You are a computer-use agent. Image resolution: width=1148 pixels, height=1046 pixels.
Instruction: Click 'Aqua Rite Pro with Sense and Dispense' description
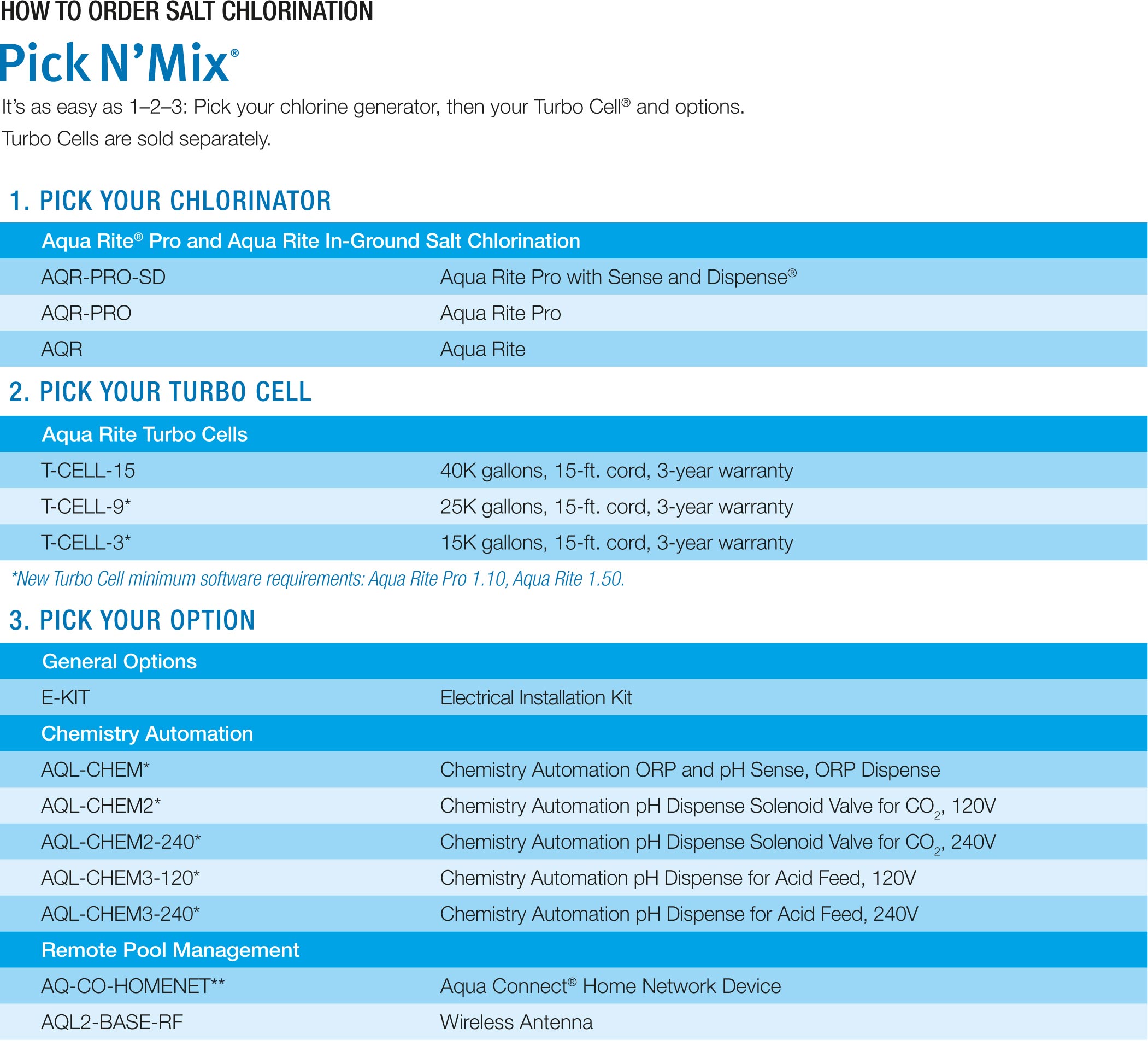coord(619,277)
